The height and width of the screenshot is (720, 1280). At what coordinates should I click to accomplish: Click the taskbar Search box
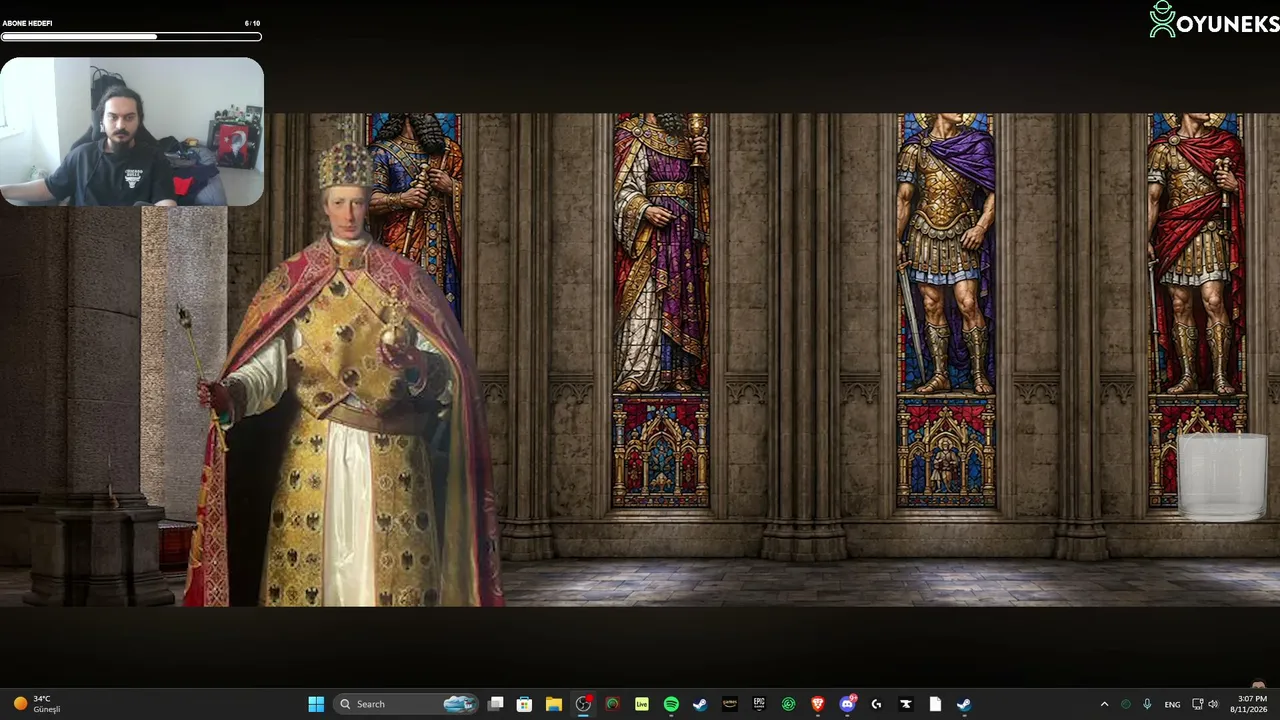coord(405,704)
